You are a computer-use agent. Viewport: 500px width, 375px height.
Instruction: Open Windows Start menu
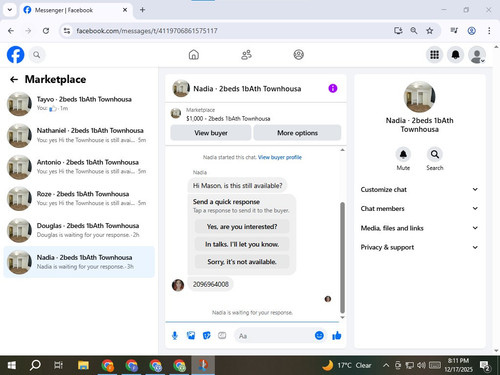pyautogui.click(x=12, y=365)
